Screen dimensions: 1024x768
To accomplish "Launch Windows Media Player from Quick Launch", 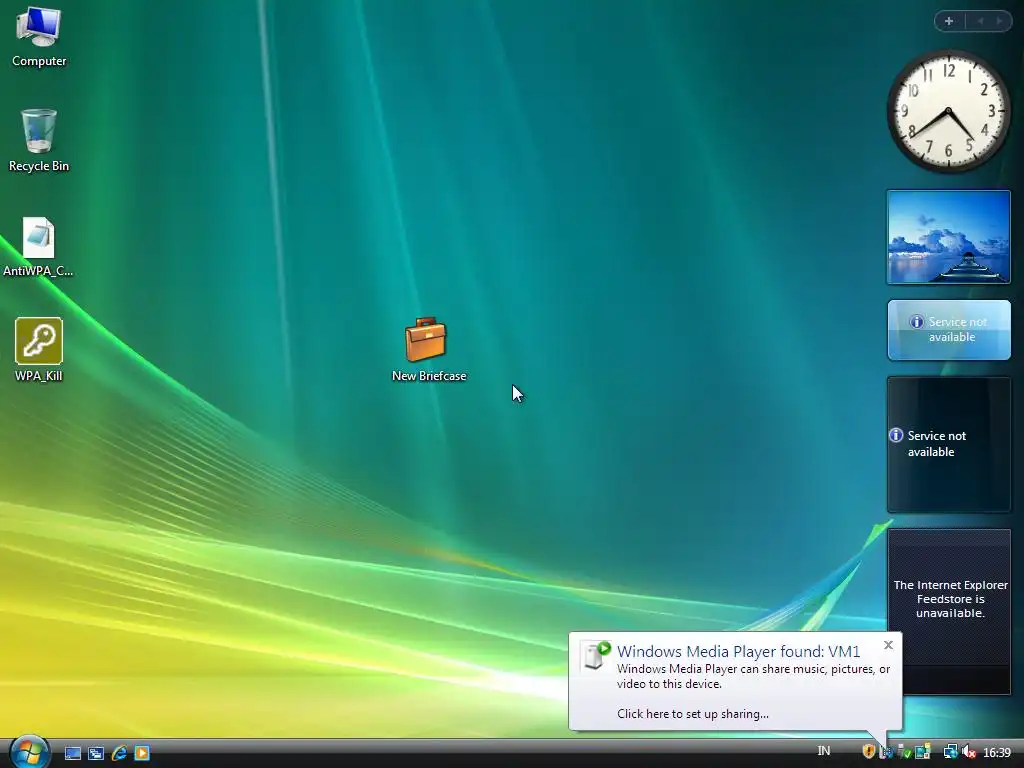I will click(142, 753).
